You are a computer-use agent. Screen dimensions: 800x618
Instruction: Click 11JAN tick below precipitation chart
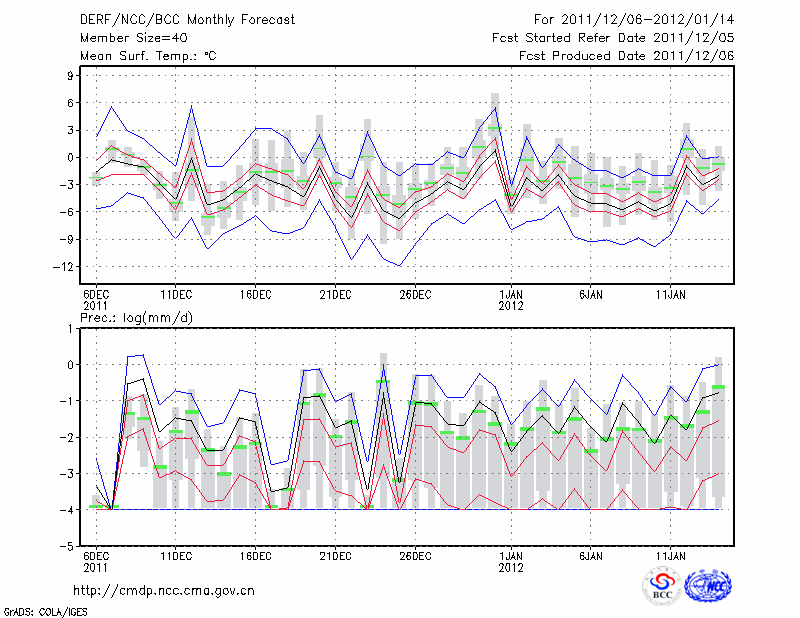tap(671, 555)
